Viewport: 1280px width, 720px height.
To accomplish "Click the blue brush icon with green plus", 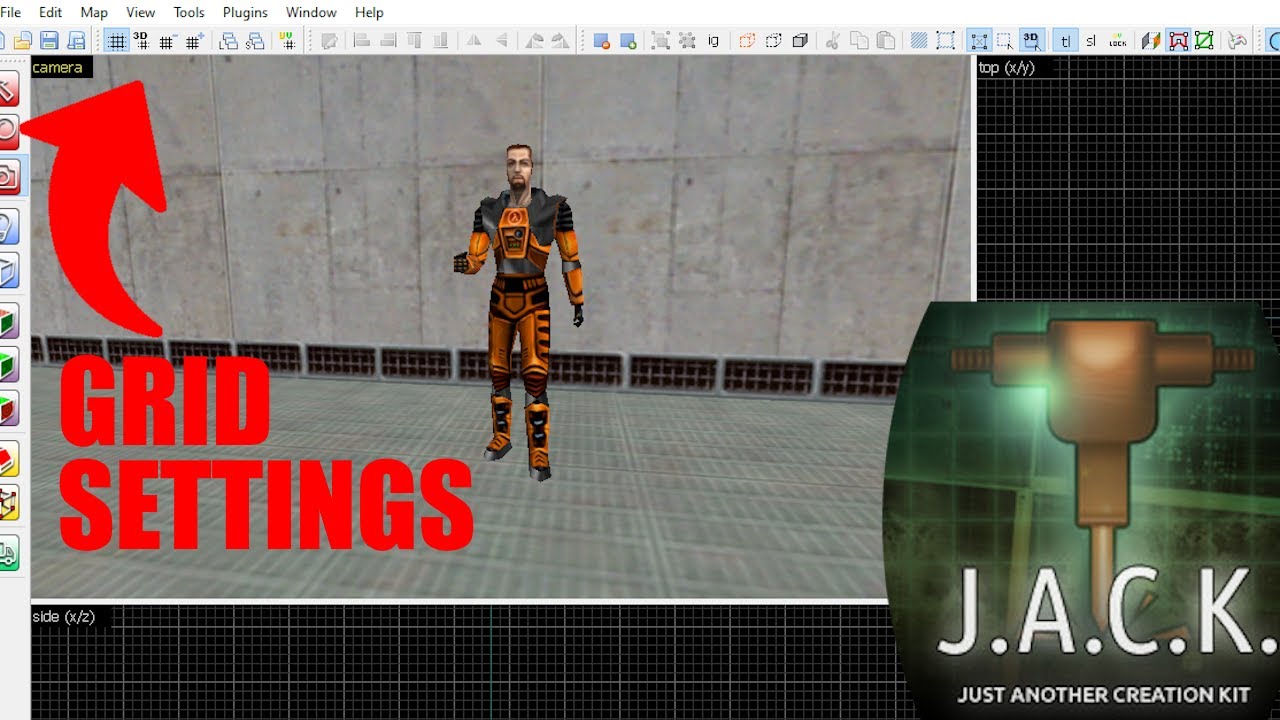I will click(x=628, y=41).
